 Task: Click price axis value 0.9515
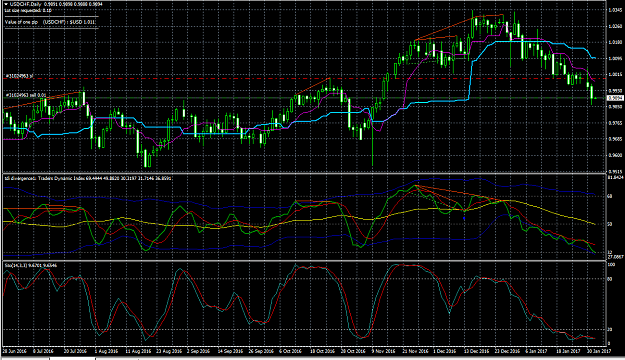tap(615, 172)
